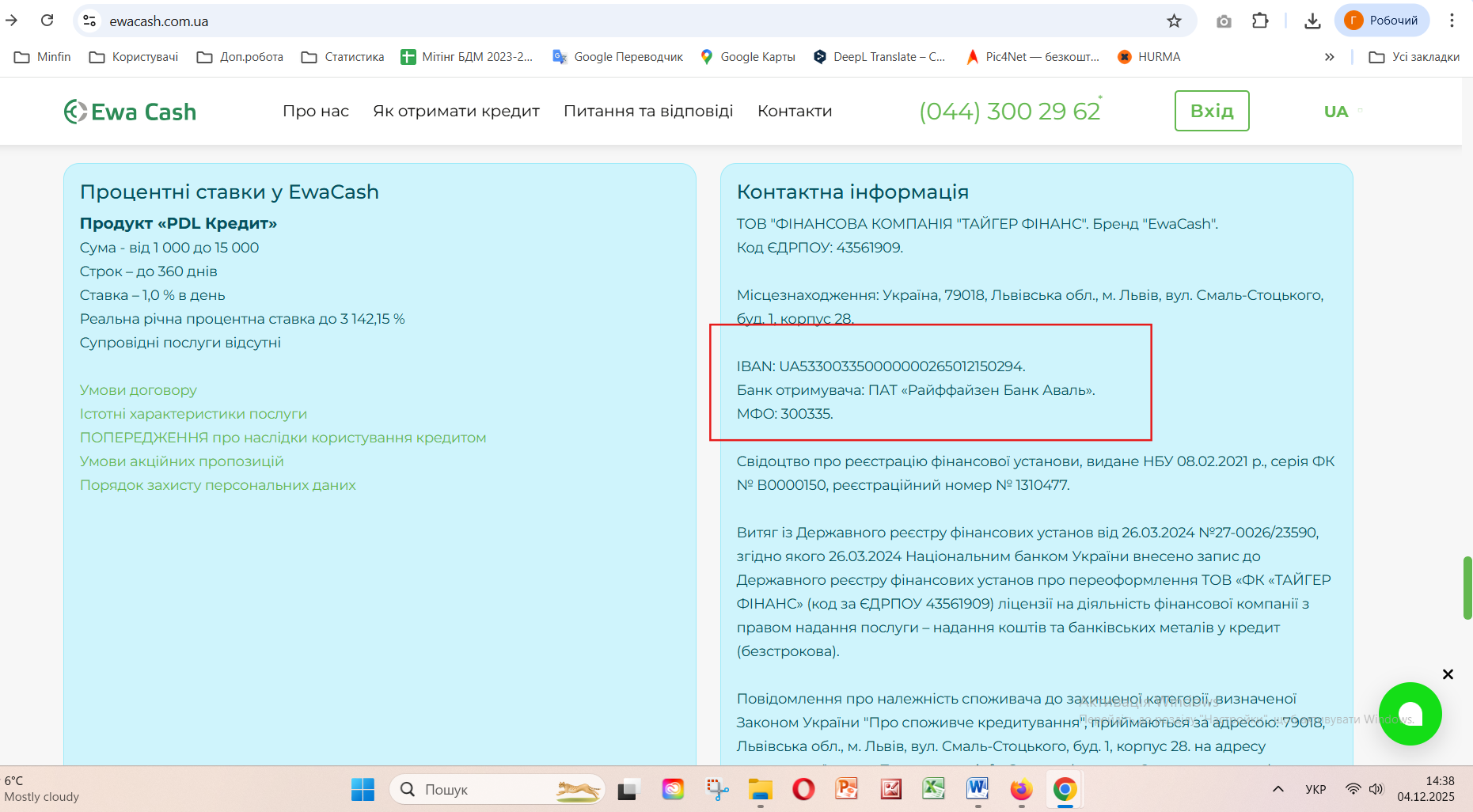The height and width of the screenshot is (812, 1473).
Task: Show hidden system tray icons
Action: coord(1277,789)
